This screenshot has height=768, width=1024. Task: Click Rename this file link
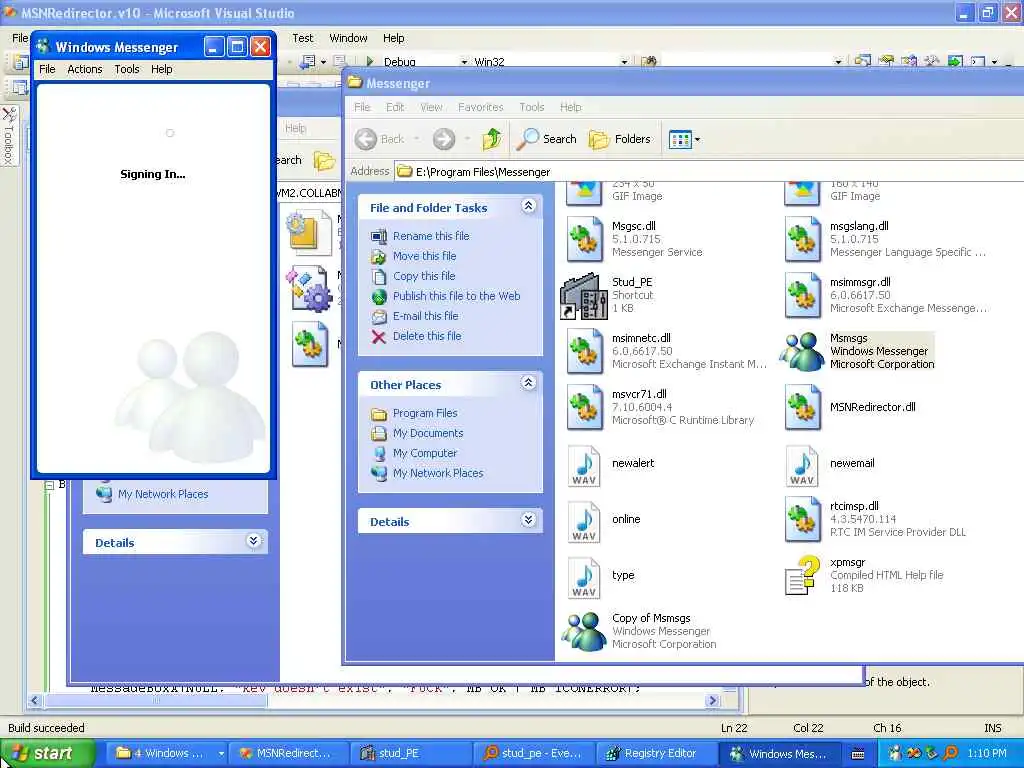431,236
